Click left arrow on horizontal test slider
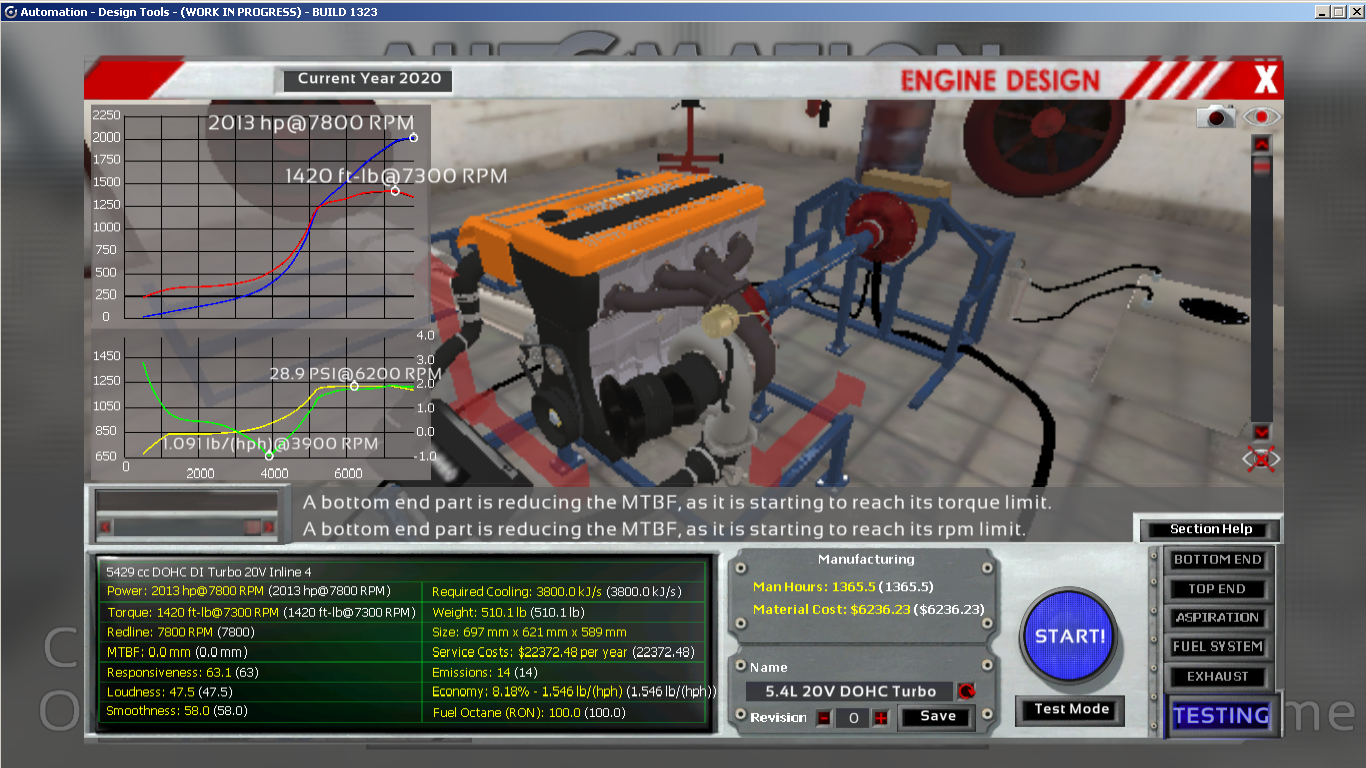Image resolution: width=1366 pixels, height=768 pixels. pos(104,526)
